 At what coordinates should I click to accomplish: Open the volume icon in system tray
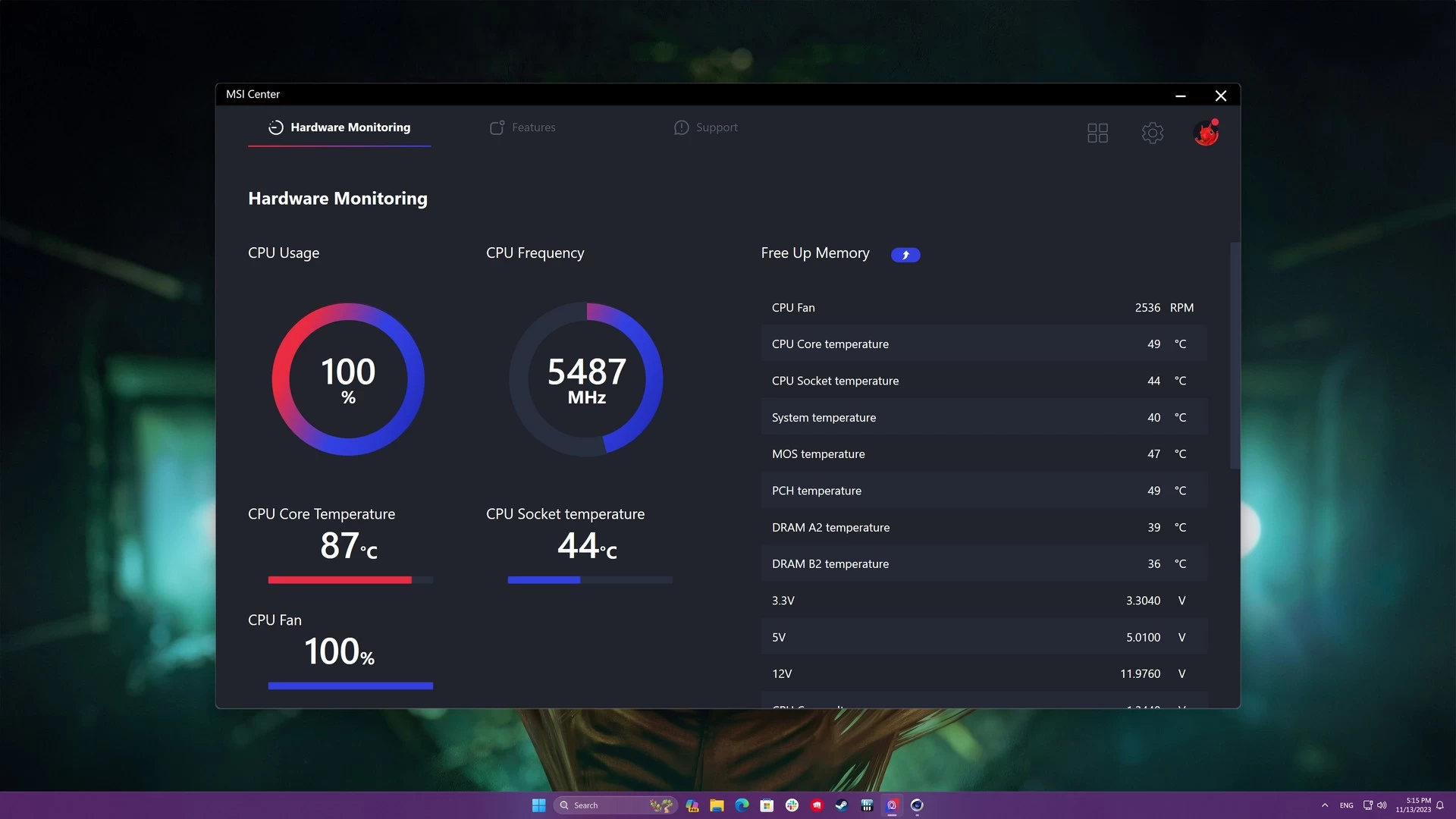click(x=1382, y=805)
